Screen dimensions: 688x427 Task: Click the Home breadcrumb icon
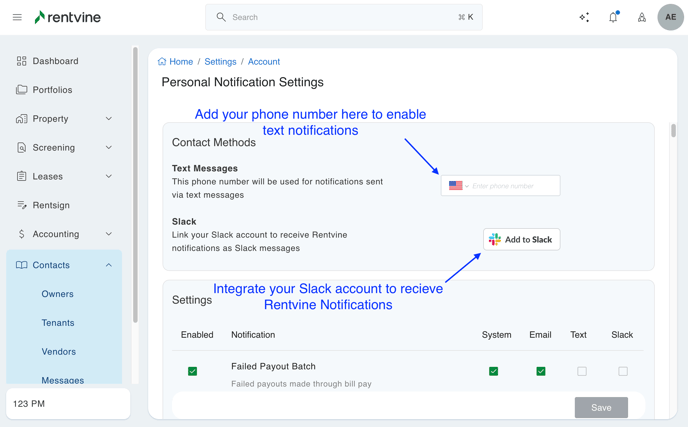(x=162, y=62)
